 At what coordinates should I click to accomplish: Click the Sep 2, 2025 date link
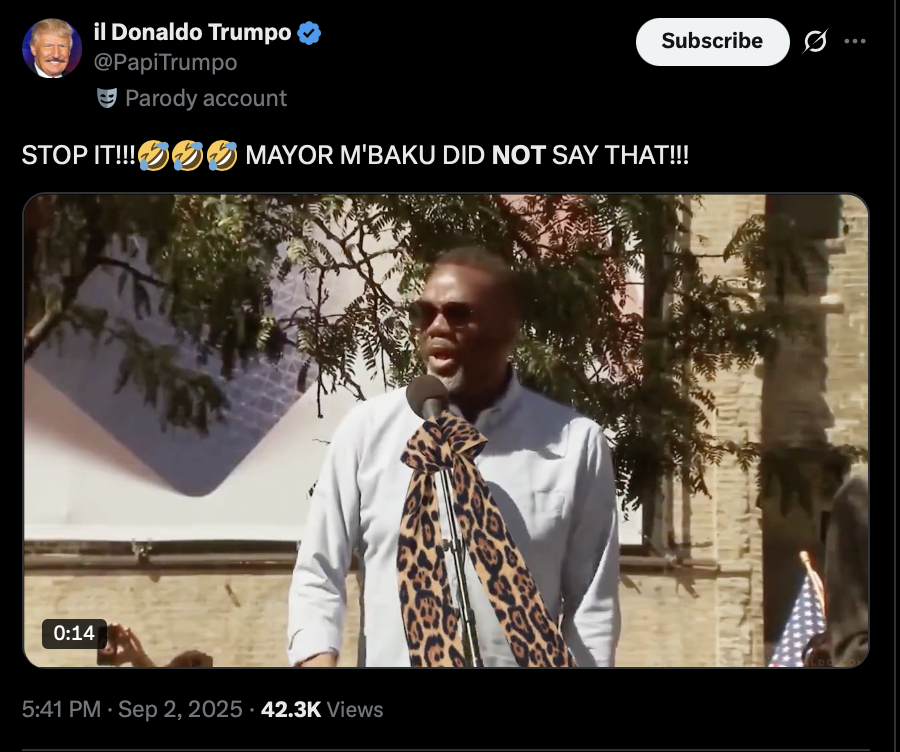[180, 710]
